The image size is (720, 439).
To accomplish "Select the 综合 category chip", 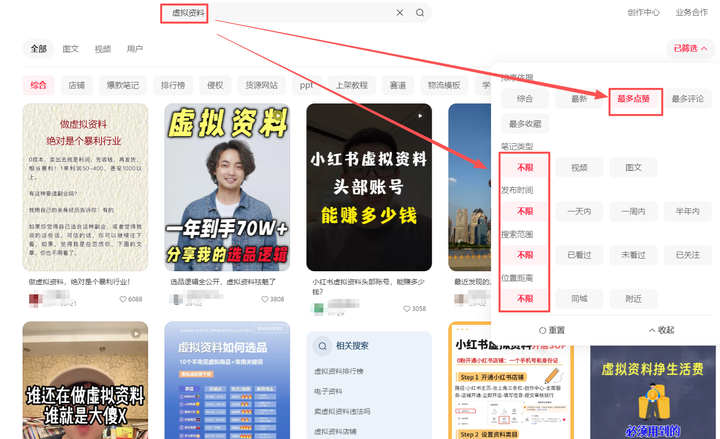I will click(39, 85).
